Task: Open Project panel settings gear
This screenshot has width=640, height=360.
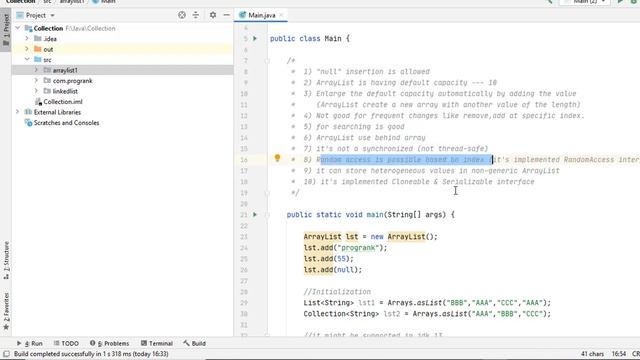Action: point(213,15)
